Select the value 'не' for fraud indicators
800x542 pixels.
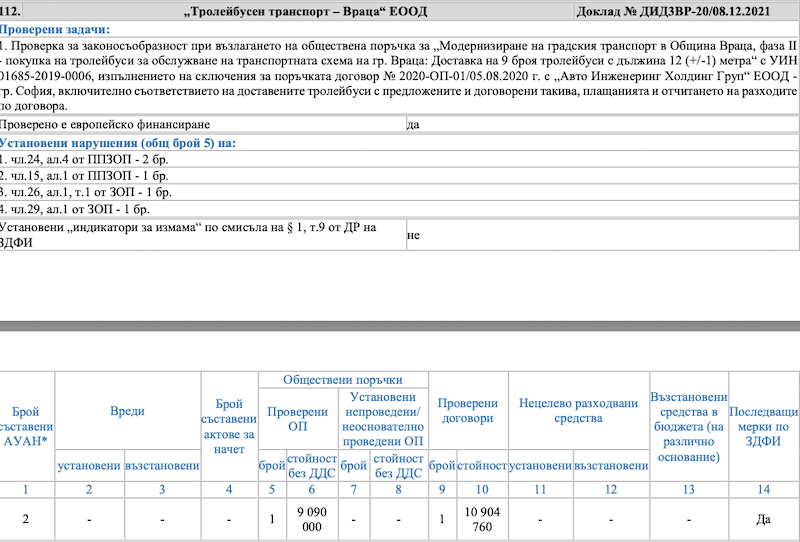(x=413, y=235)
